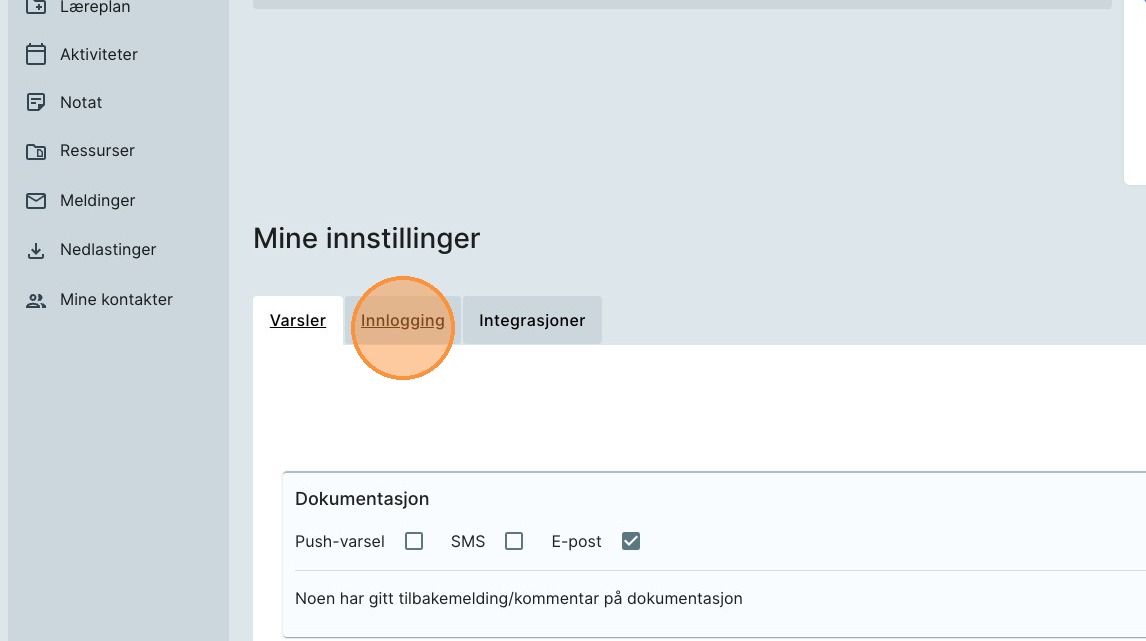
Task: Click the Aktiviteter calendar icon
Action: 36,54
